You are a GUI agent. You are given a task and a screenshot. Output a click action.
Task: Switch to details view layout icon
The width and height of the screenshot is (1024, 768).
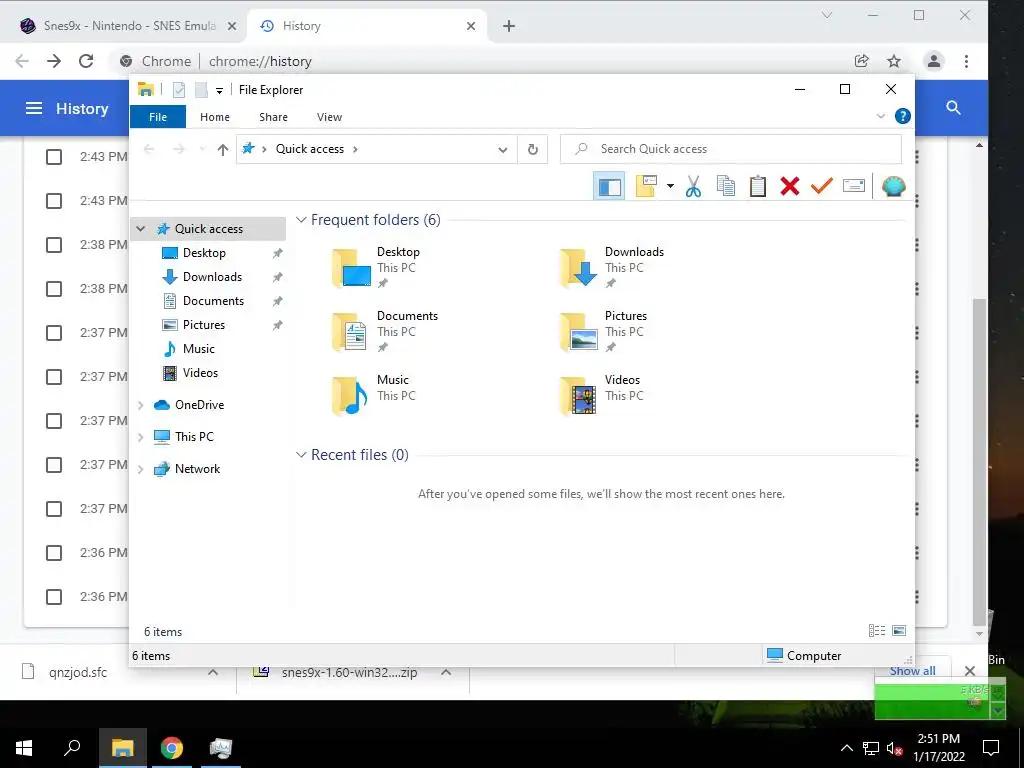click(877, 631)
